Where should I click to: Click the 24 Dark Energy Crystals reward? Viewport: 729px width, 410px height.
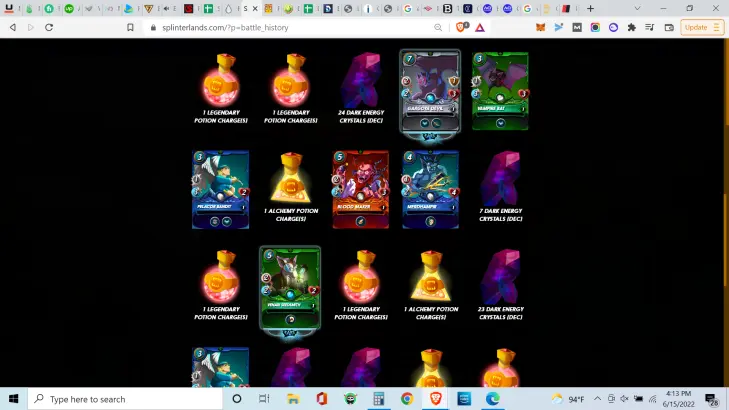(x=361, y=89)
